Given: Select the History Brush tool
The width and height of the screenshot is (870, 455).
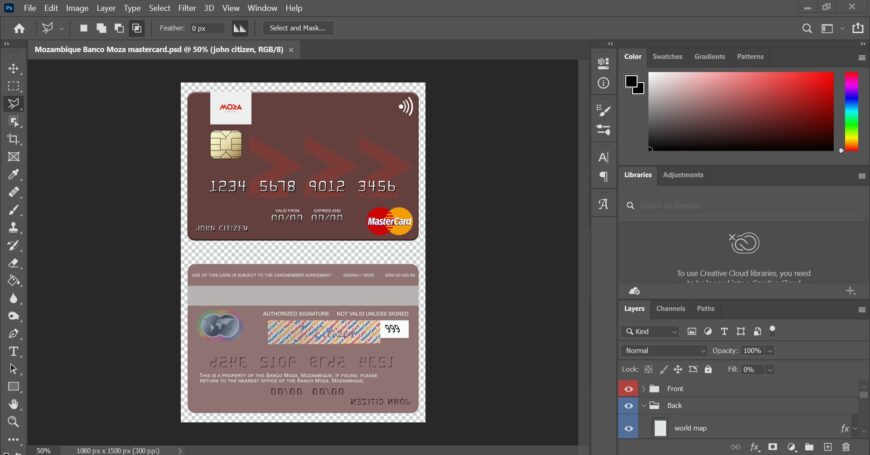Looking at the screenshot, I should (x=13, y=245).
